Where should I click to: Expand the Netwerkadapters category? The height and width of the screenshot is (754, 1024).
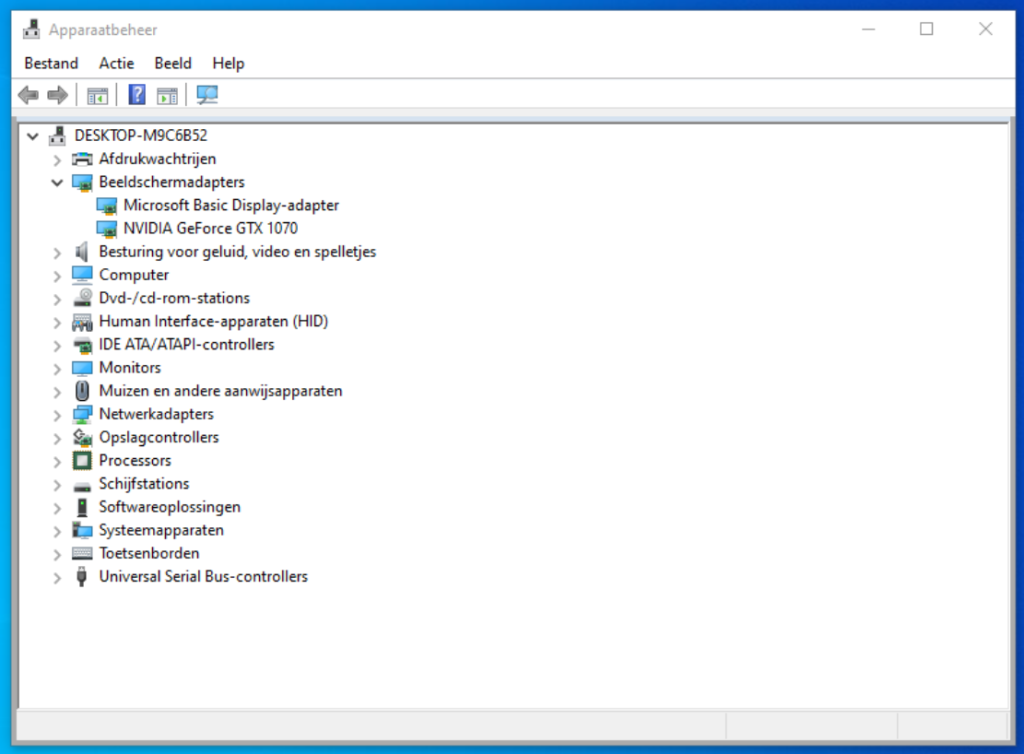point(57,414)
